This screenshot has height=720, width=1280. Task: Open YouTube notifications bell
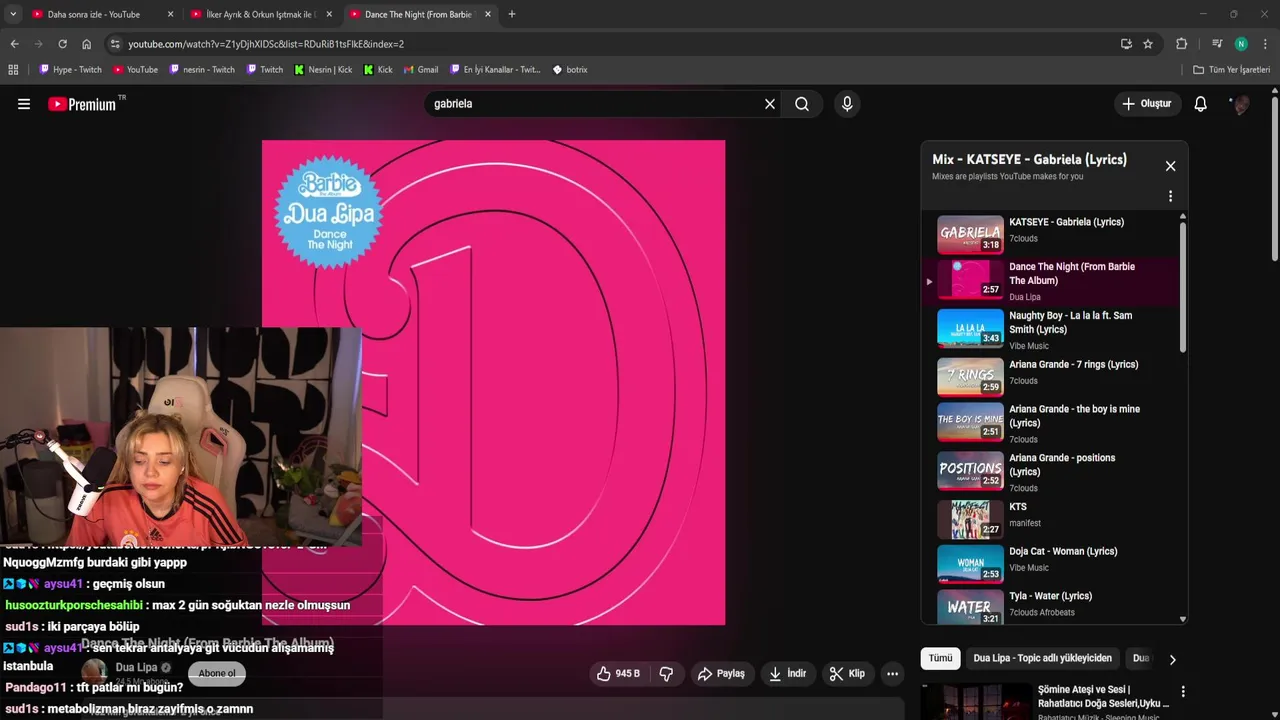(1201, 104)
